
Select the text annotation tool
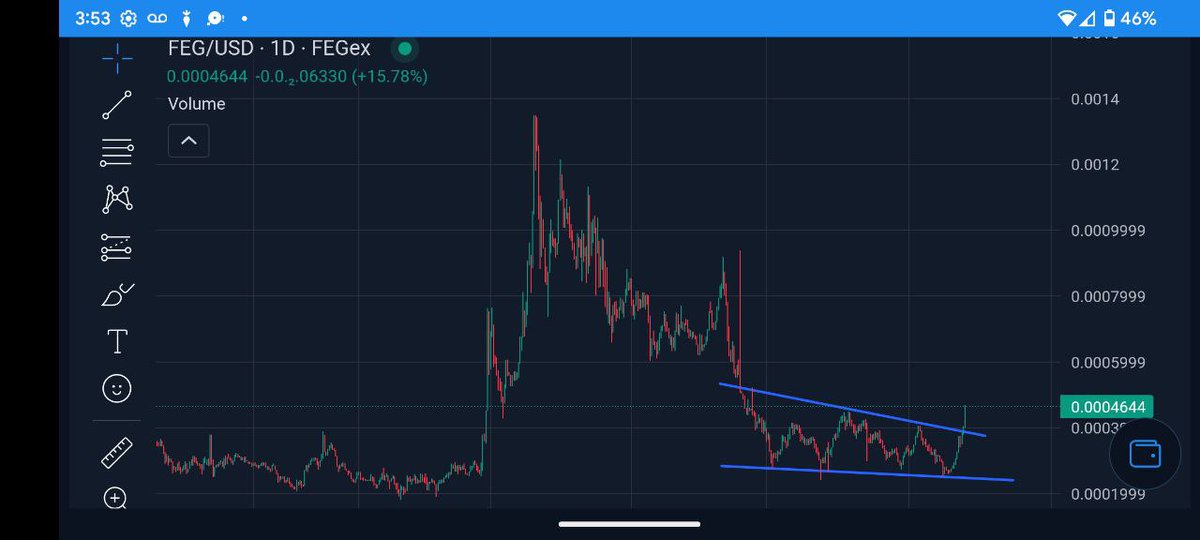click(117, 341)
